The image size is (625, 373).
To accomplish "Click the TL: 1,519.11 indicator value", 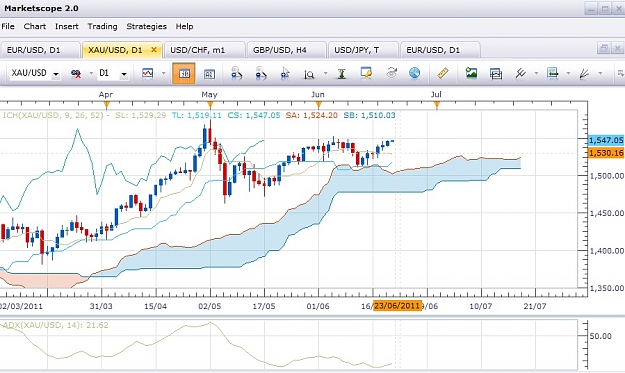I will coord(197,116).
